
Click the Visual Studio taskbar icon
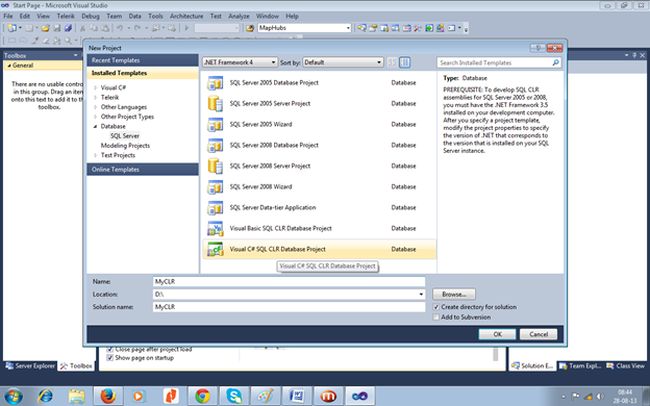pos(360,396)
